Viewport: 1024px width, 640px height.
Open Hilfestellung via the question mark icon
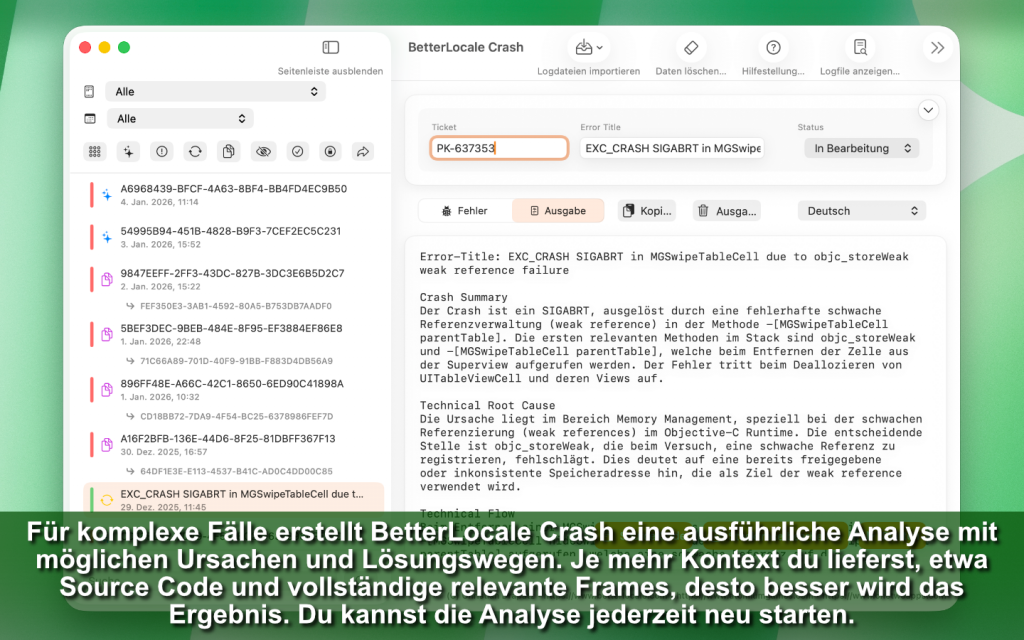(773, 48)
